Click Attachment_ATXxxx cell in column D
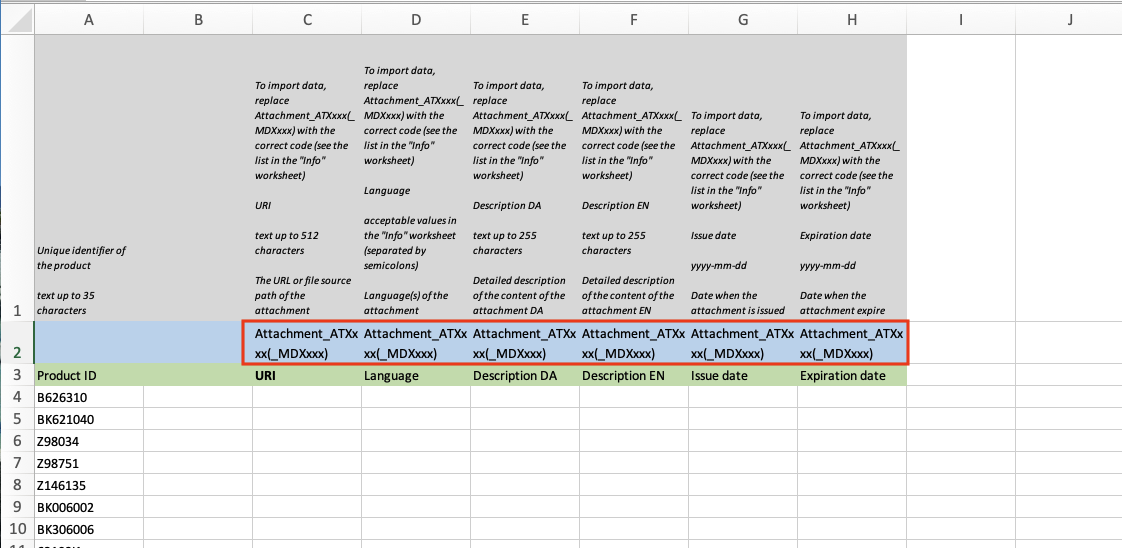The image size is (1122, 548). pyautogui.click(x=416, y=343)
